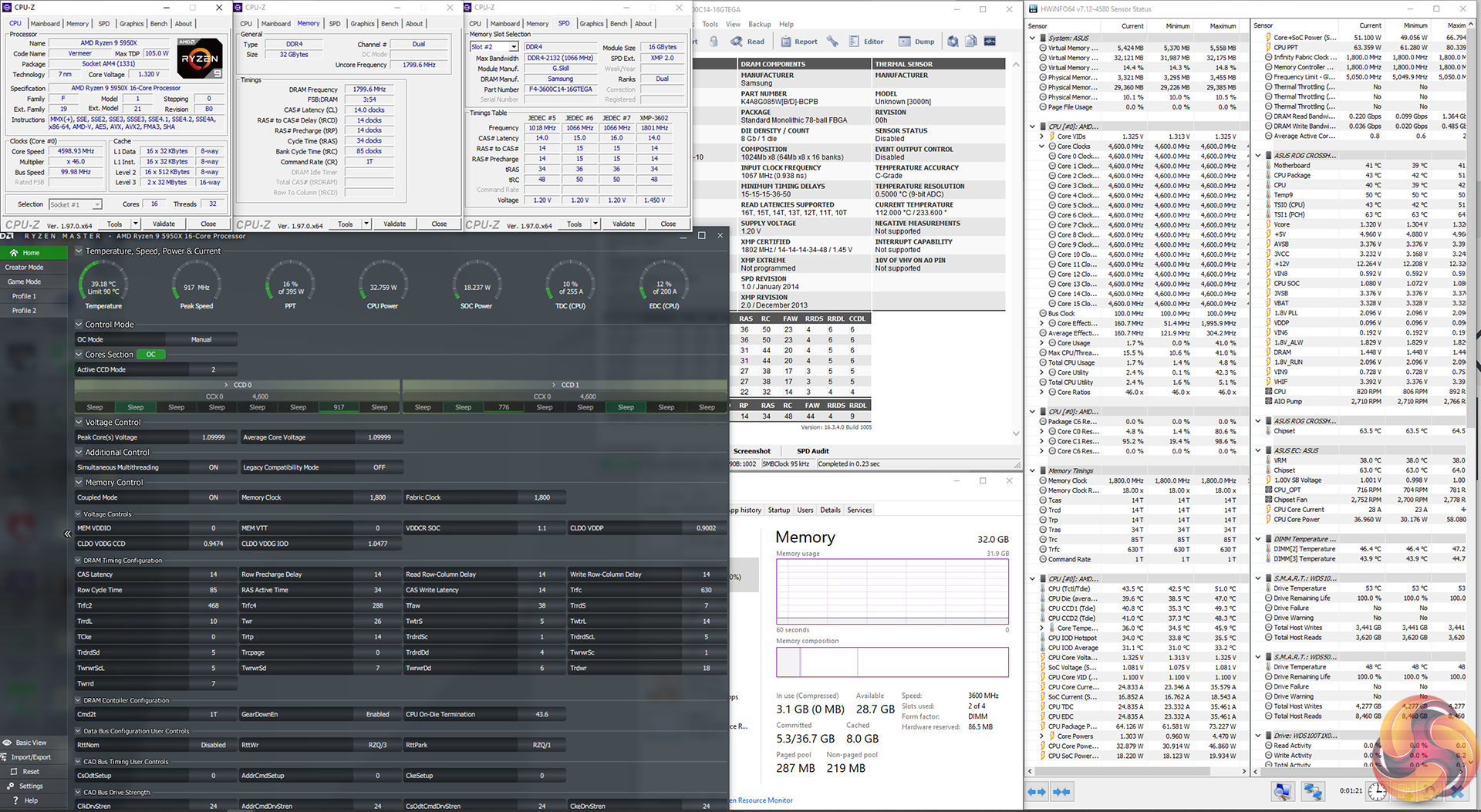Click the Dump toolbar icon
The width and height of the screenshot is (1481, 812).
pos(904,42)
